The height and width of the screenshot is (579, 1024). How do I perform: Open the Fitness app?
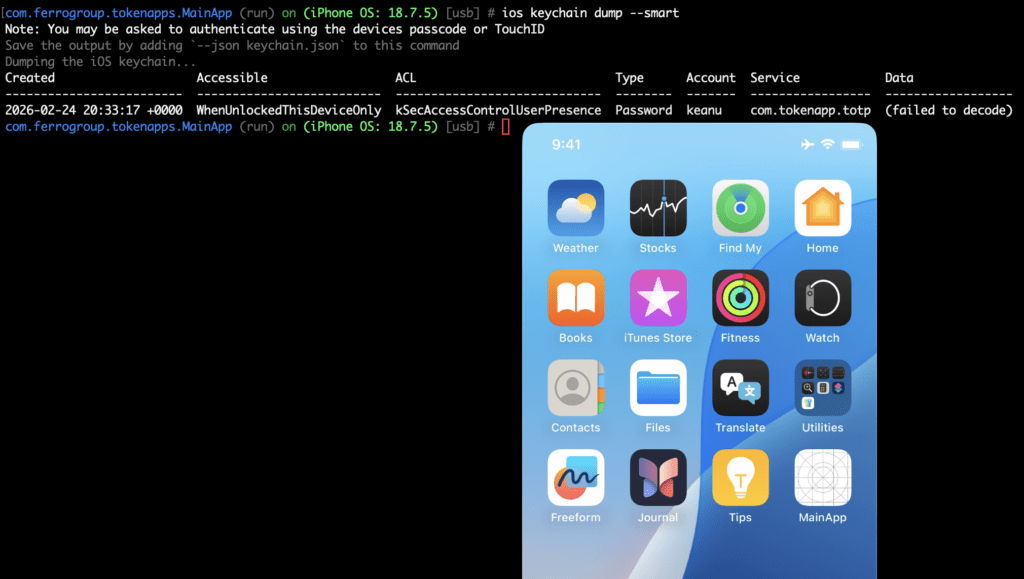740,298
